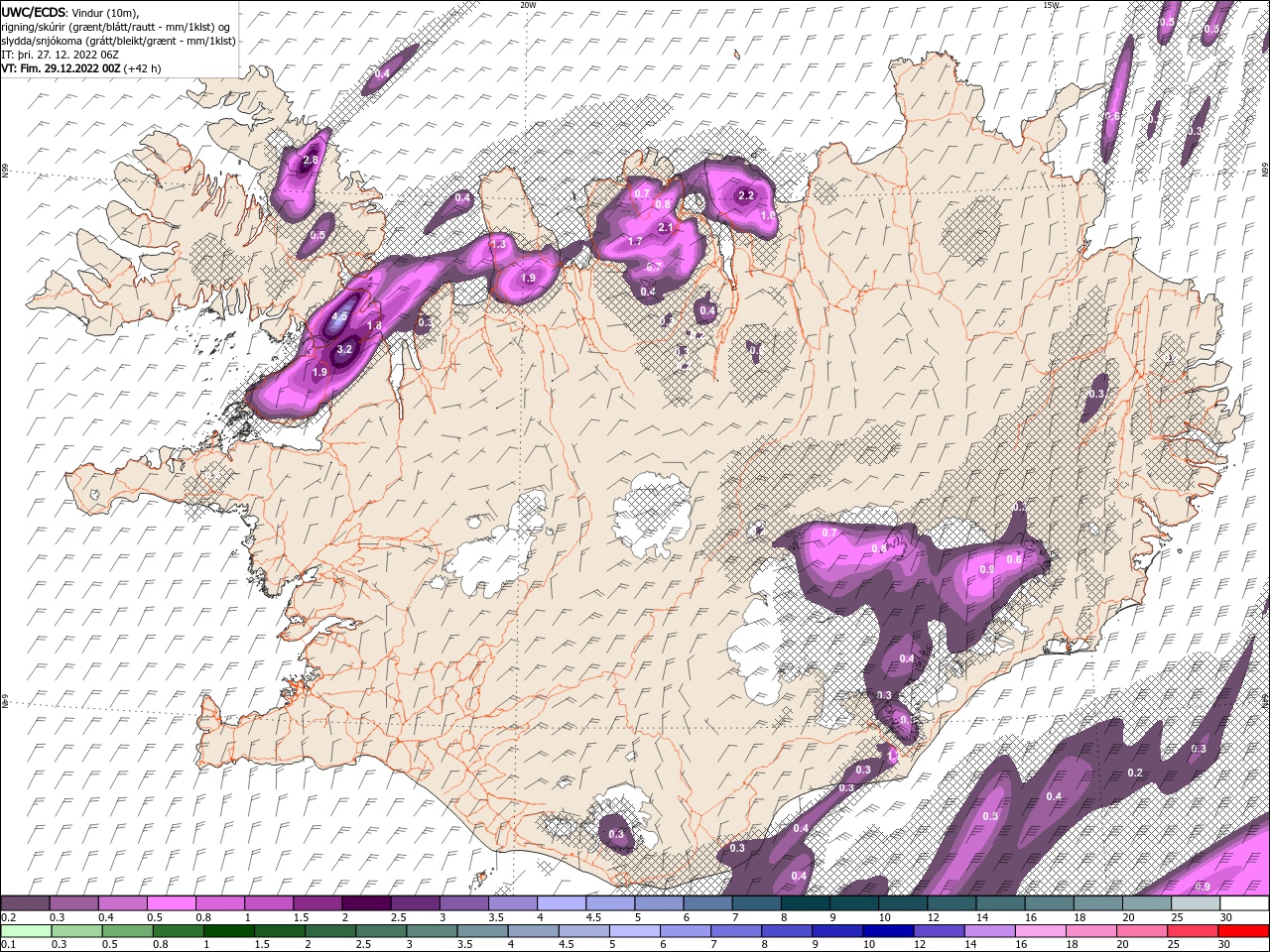1270x952 pixels.
Task: Click the 1.3 snowfall value on the map
Action: coord(499,244)
